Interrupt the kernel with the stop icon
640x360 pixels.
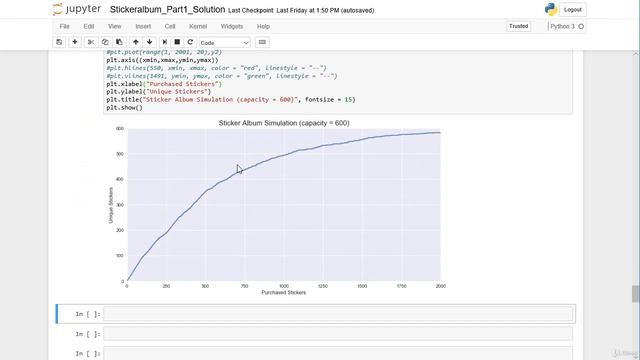click(177, 42)
